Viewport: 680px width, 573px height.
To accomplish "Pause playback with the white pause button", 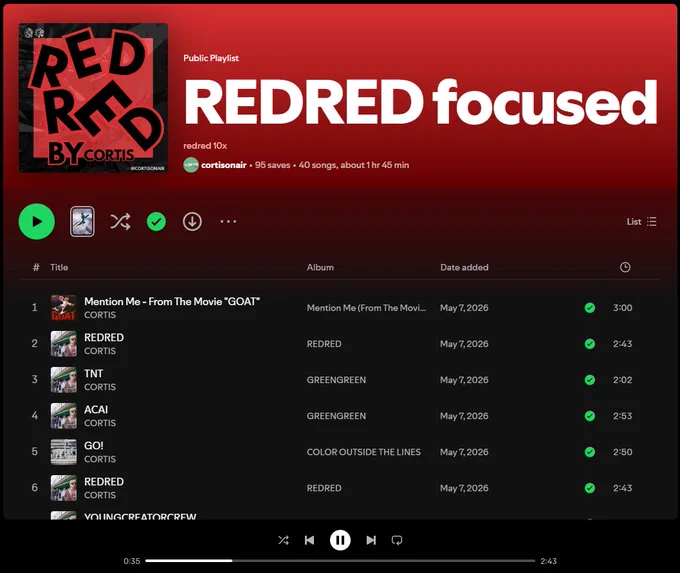I will [340, 540].
